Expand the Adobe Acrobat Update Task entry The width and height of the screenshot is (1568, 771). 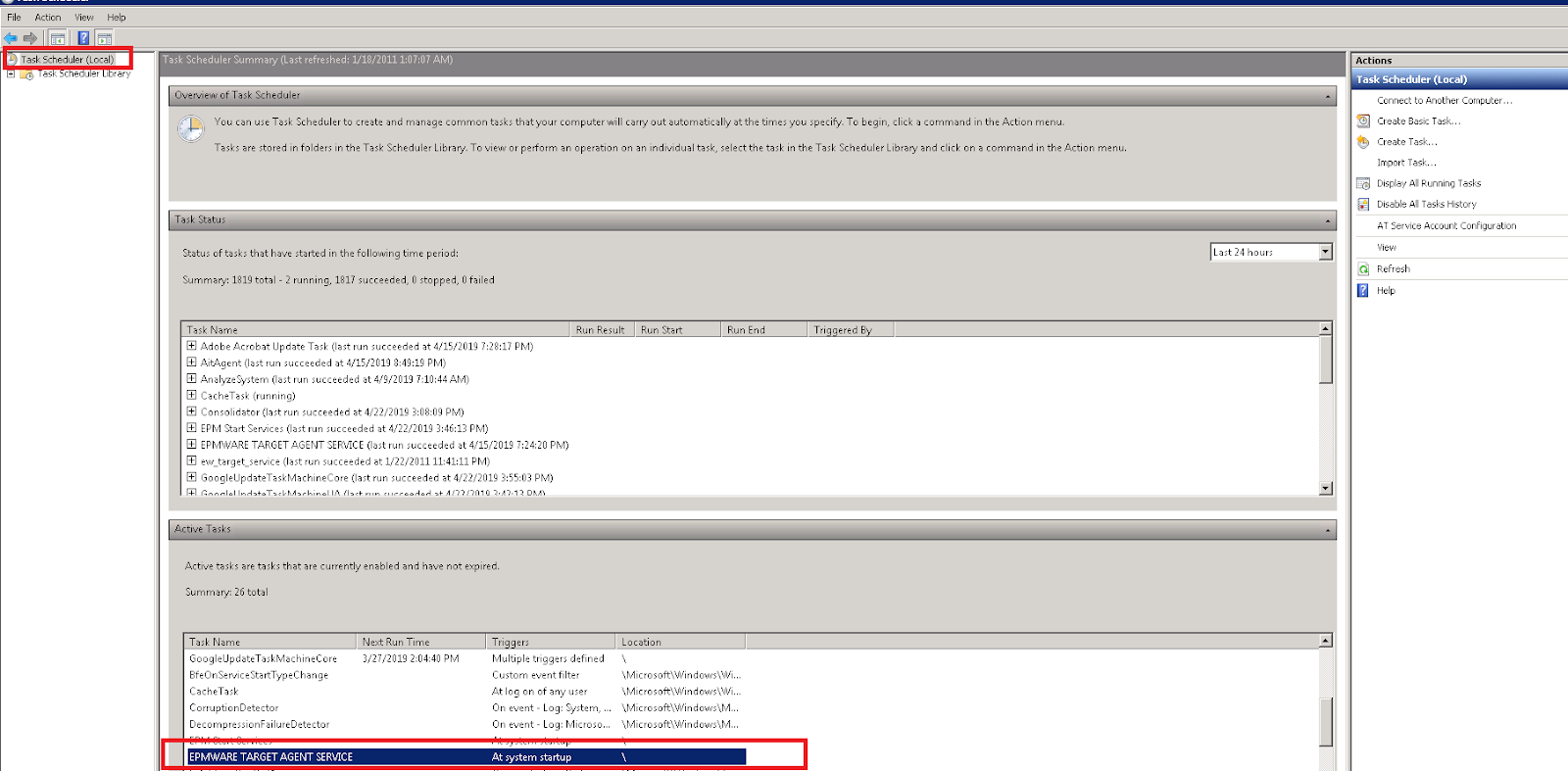pos(192,346)
